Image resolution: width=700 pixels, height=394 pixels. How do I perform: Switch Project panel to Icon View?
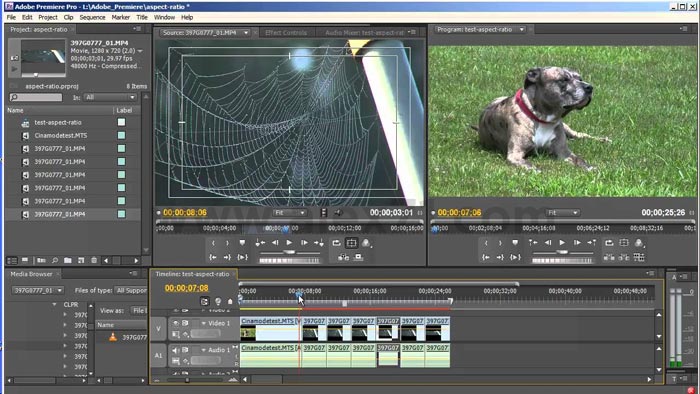click(25, 260)
